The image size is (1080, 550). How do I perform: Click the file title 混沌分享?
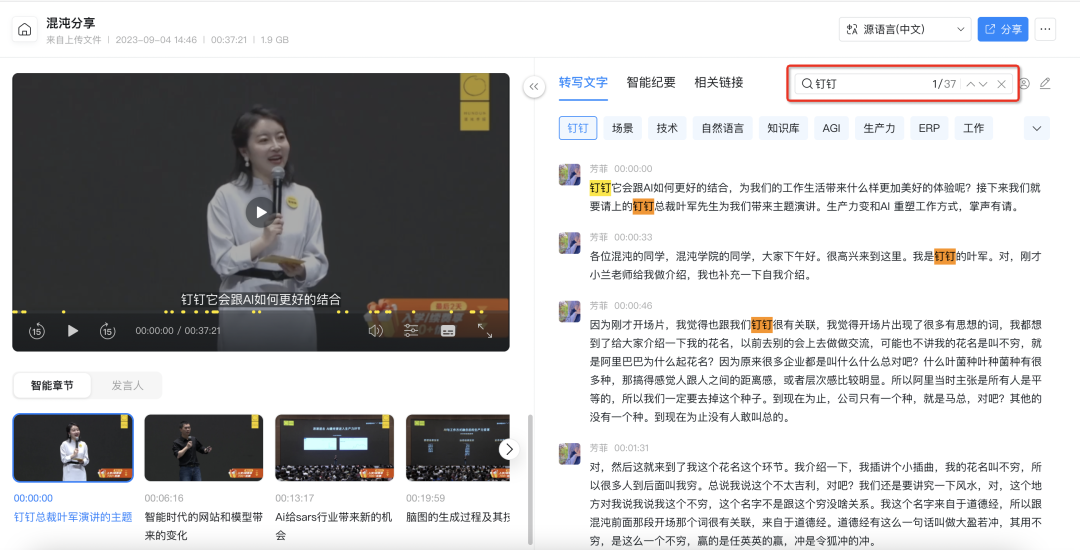[70, 23]
